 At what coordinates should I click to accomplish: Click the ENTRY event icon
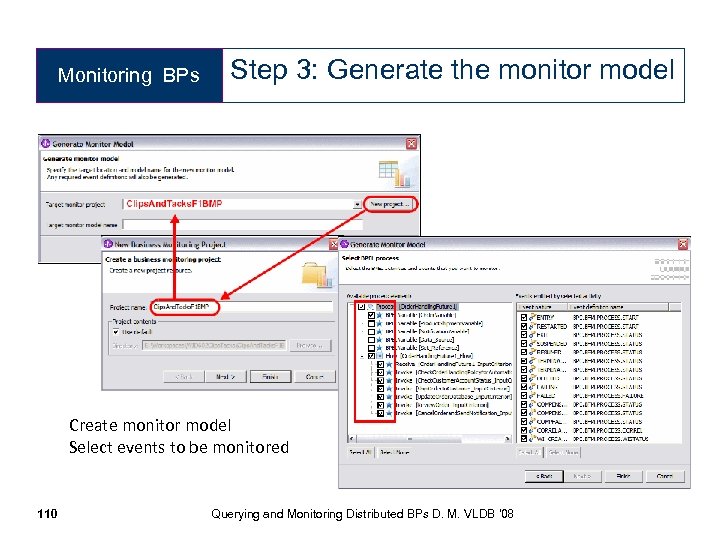[x=533, y=317]
